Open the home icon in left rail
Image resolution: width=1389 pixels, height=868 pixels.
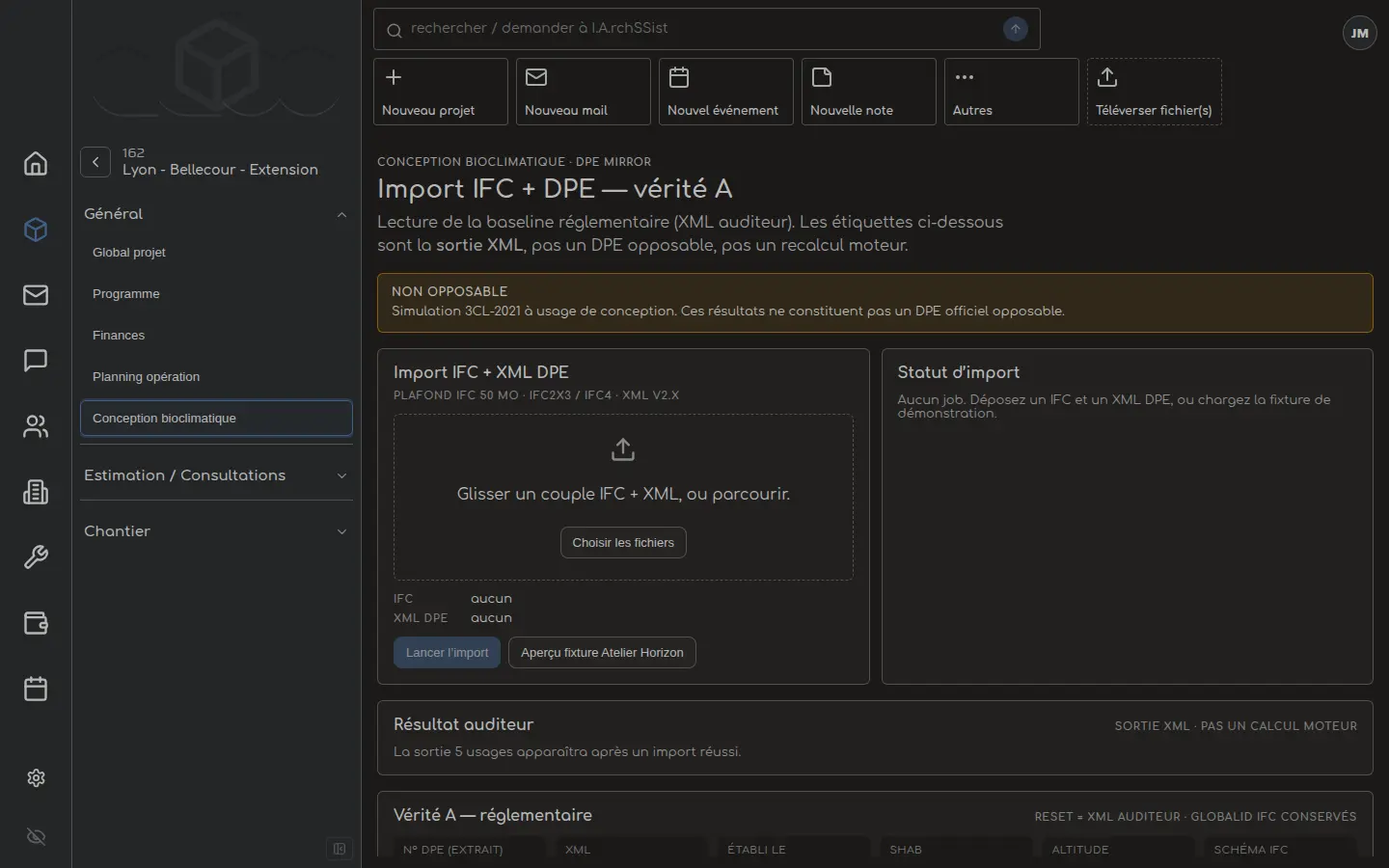click(36, 164)
